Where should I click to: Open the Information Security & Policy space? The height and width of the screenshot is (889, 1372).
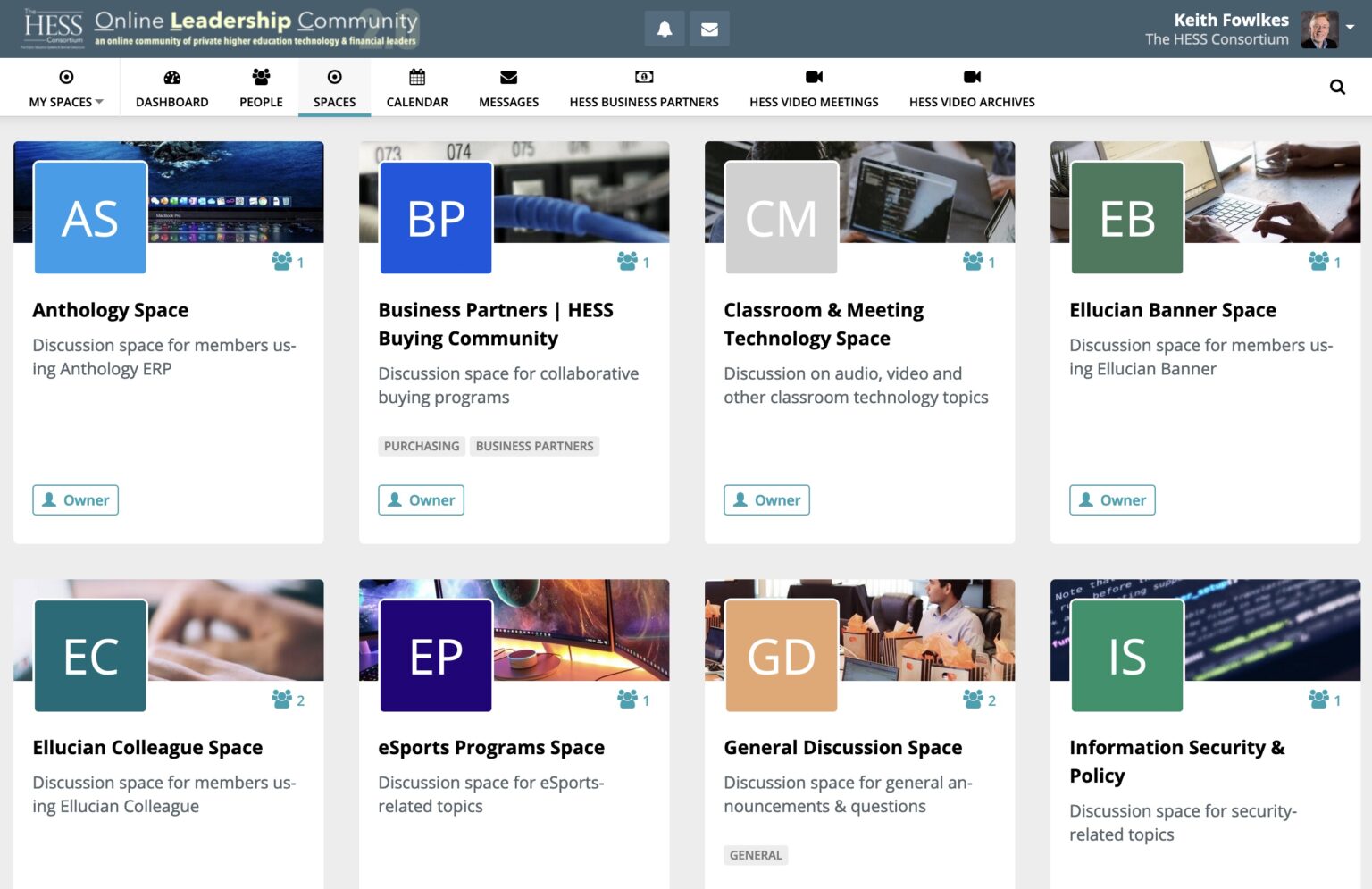point(1176,760)
